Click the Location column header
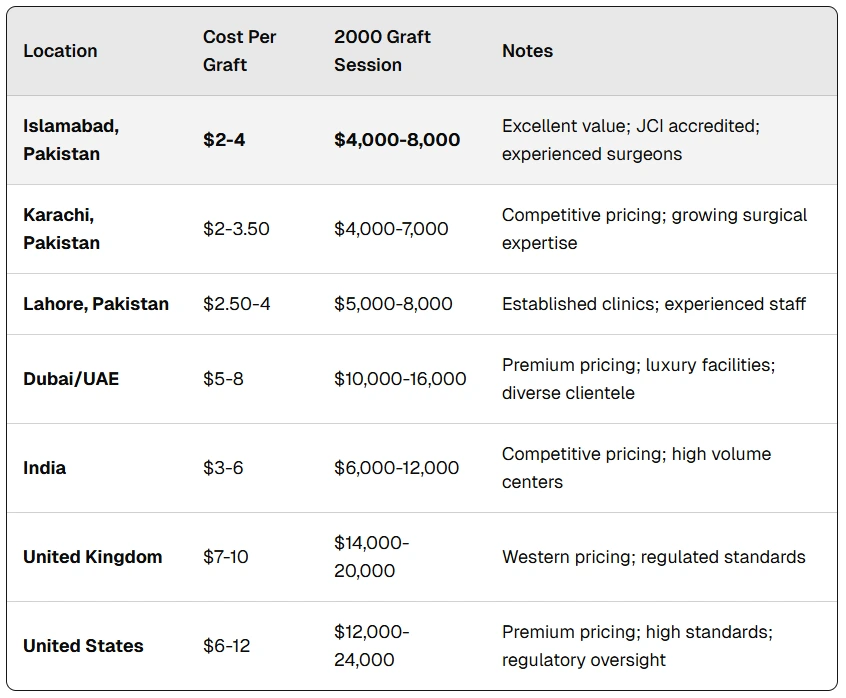This screenshot has height=698, width=846. [x=60, y=51]
